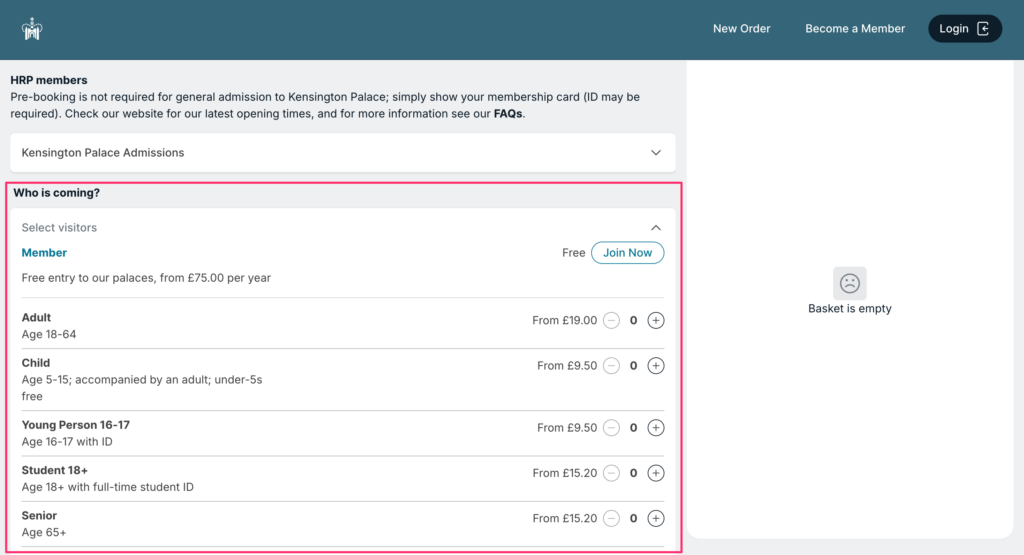
Task: Add one Student 18+ ticket
Action: point(656,473)
